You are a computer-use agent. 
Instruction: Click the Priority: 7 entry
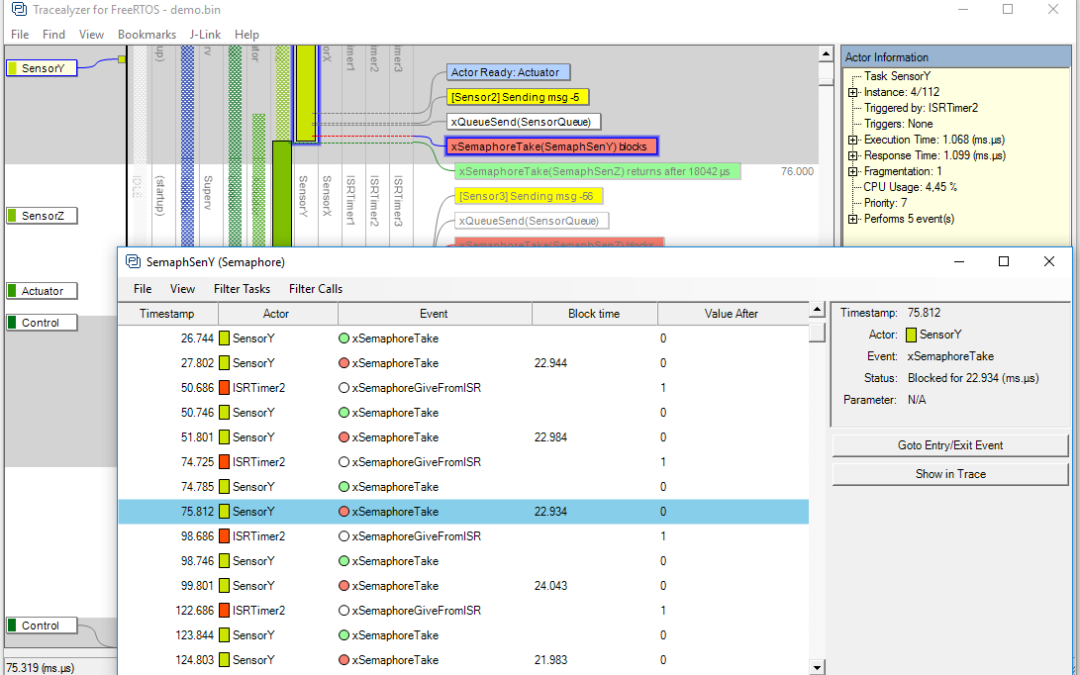pos(885,203)
